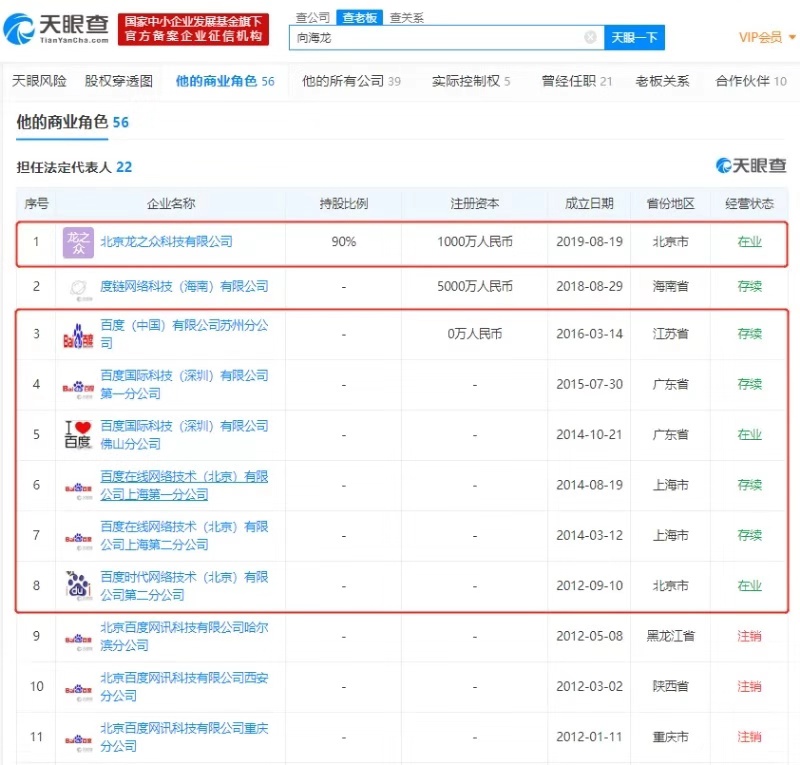Screen dimensions: 800x765
Task: Click Baidu logo in 重庆分公司 row
Action: pyautogui.click(x=78, y=742)
